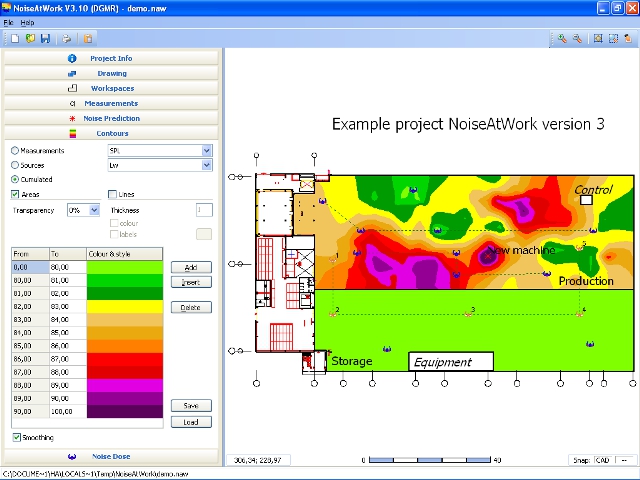Enable the Lines checkbox
This screenshot has width=640, height=480.
[x=112, y=194]
